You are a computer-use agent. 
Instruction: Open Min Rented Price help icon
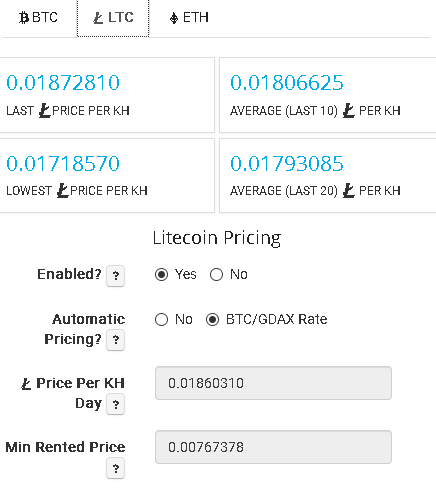[115, 469]
